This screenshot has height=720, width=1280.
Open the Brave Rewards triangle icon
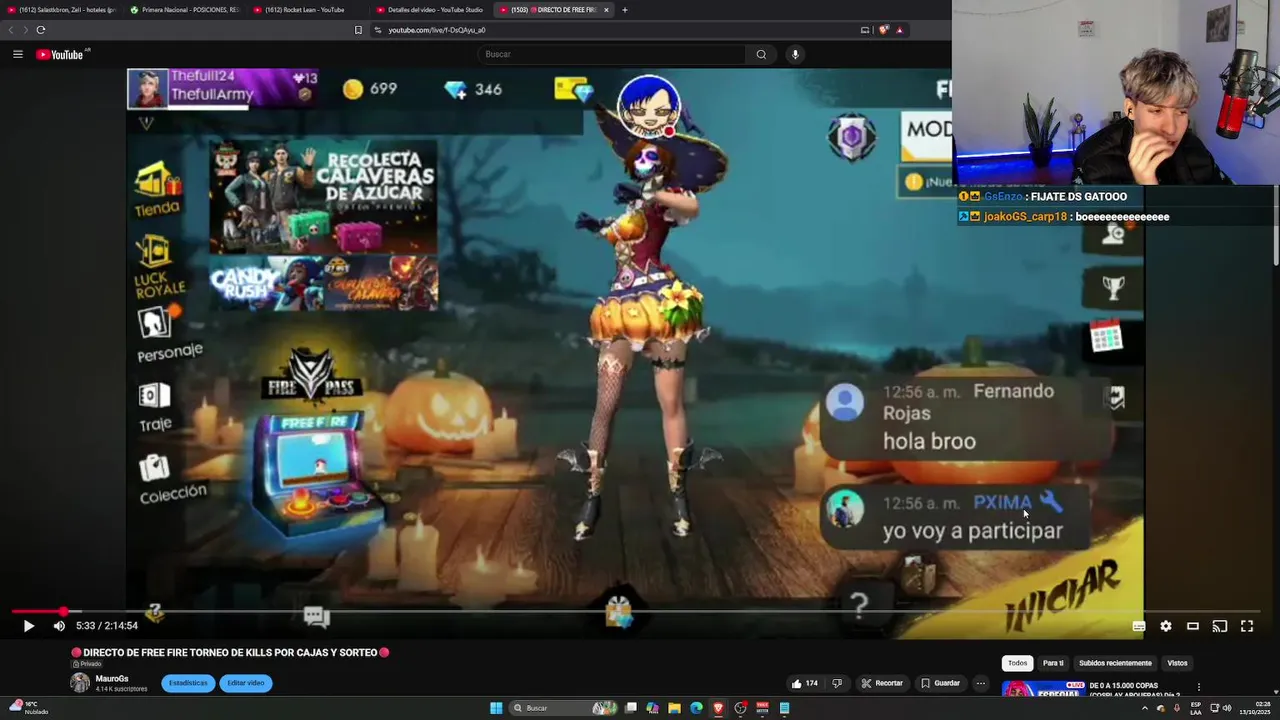899,30
